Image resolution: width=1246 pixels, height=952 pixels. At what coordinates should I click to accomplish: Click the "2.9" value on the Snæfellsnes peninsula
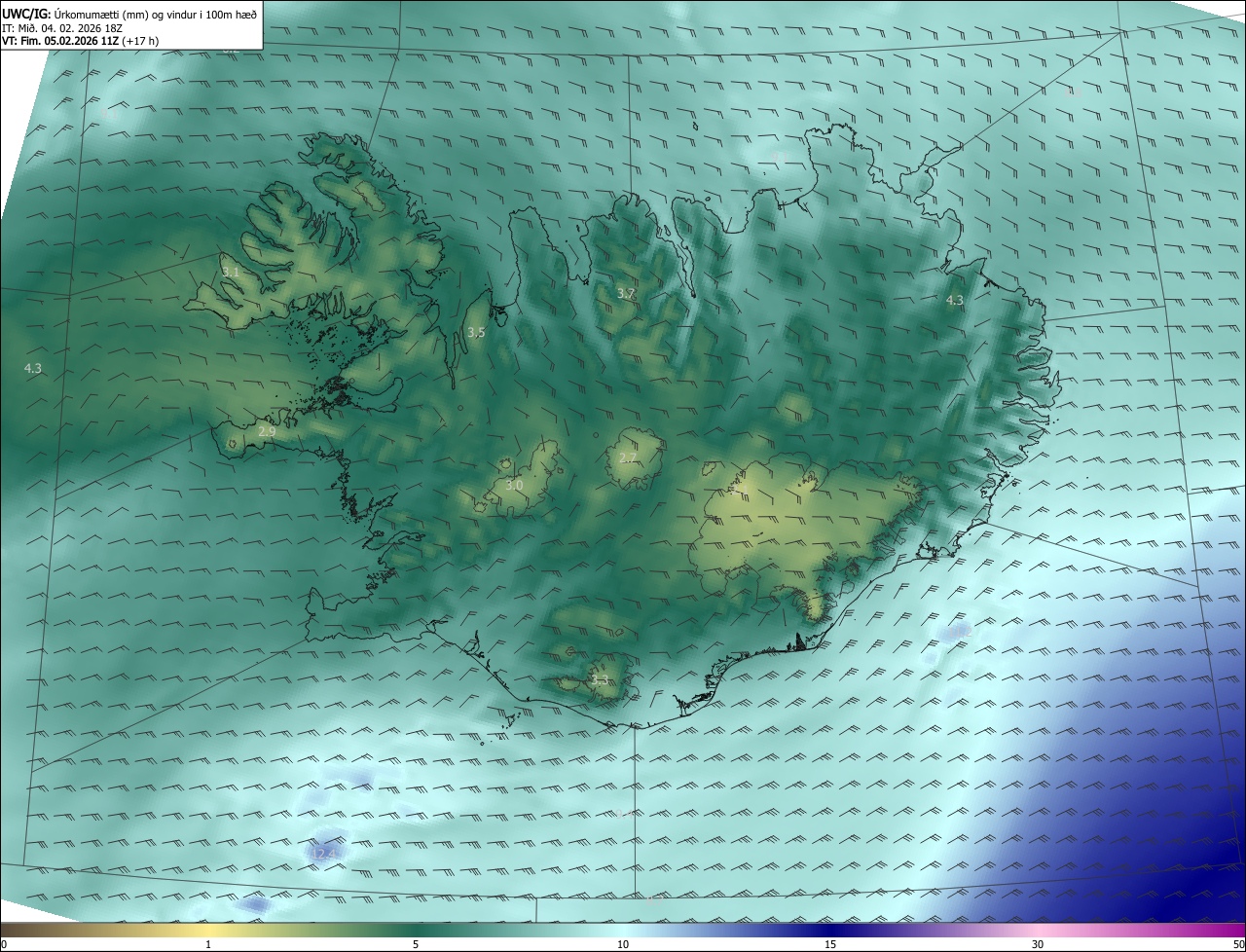click(267, 431)
